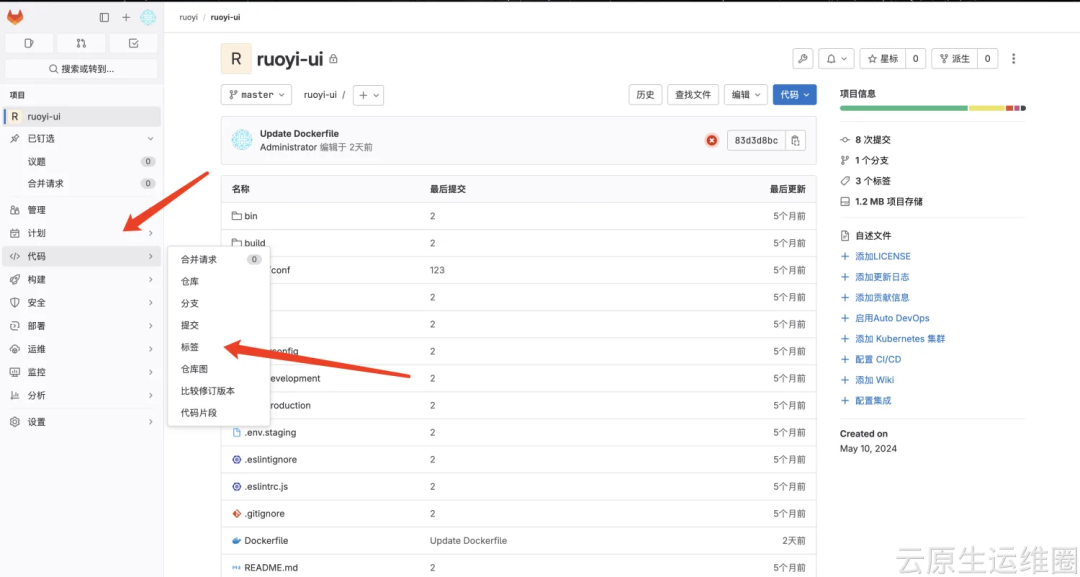Open the 编辑 edit dropdown
This screenshot has height=577, width=1080.
pos(746,95)
